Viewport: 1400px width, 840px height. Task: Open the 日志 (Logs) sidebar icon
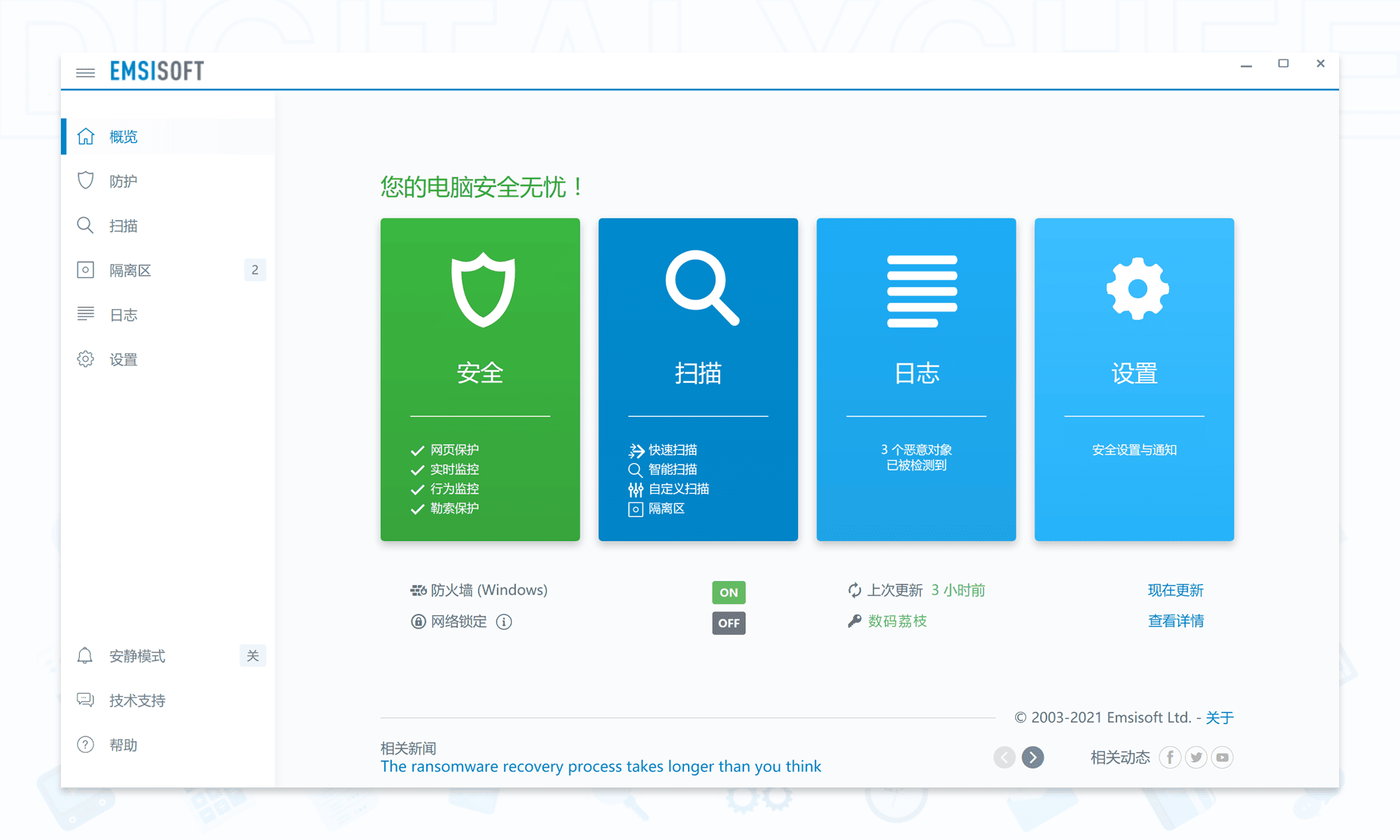click(x=85, y=314)
